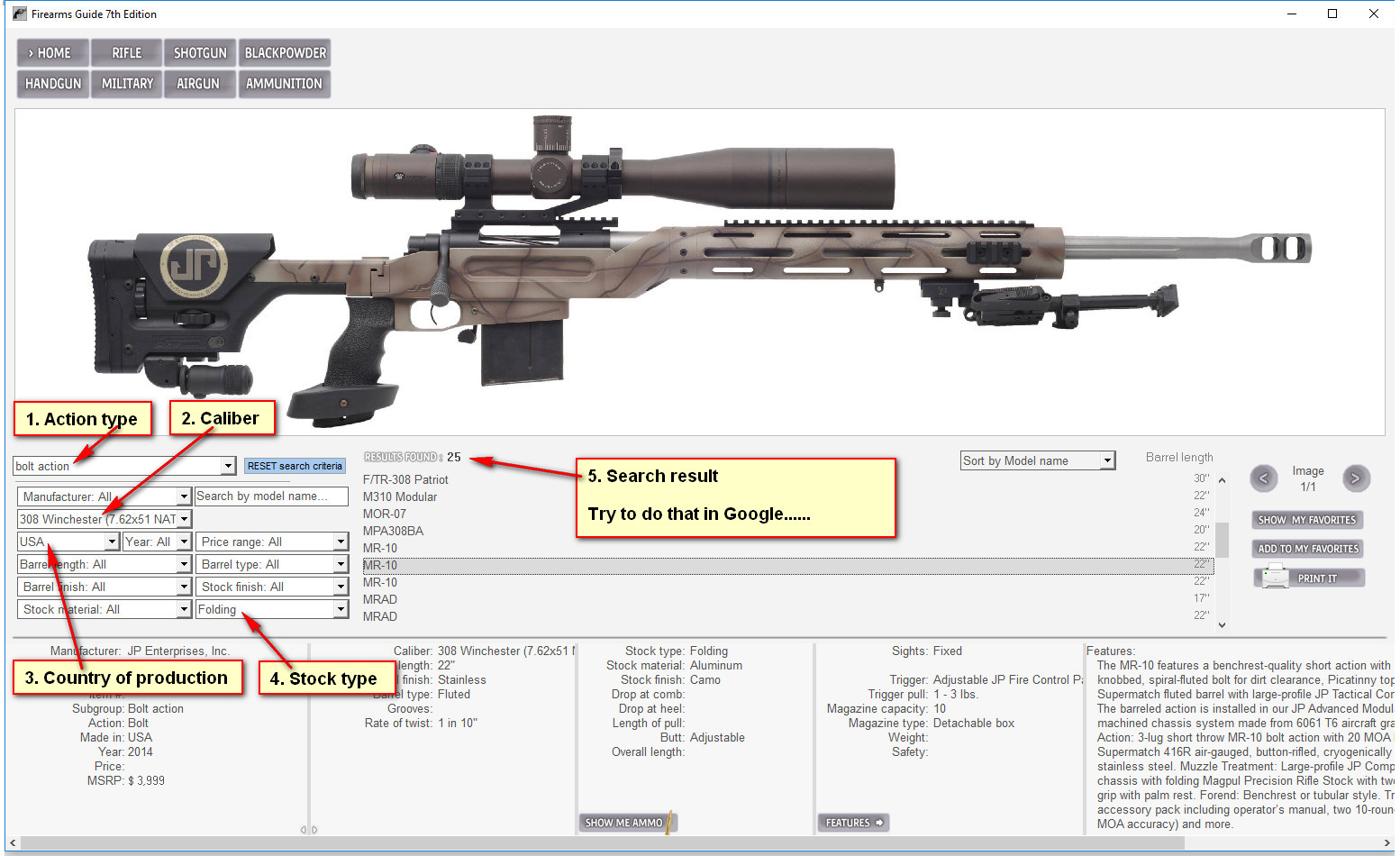Screen dimensions: 1400x856
Task: Click the FEATURES arrow button
Action: 852,823
